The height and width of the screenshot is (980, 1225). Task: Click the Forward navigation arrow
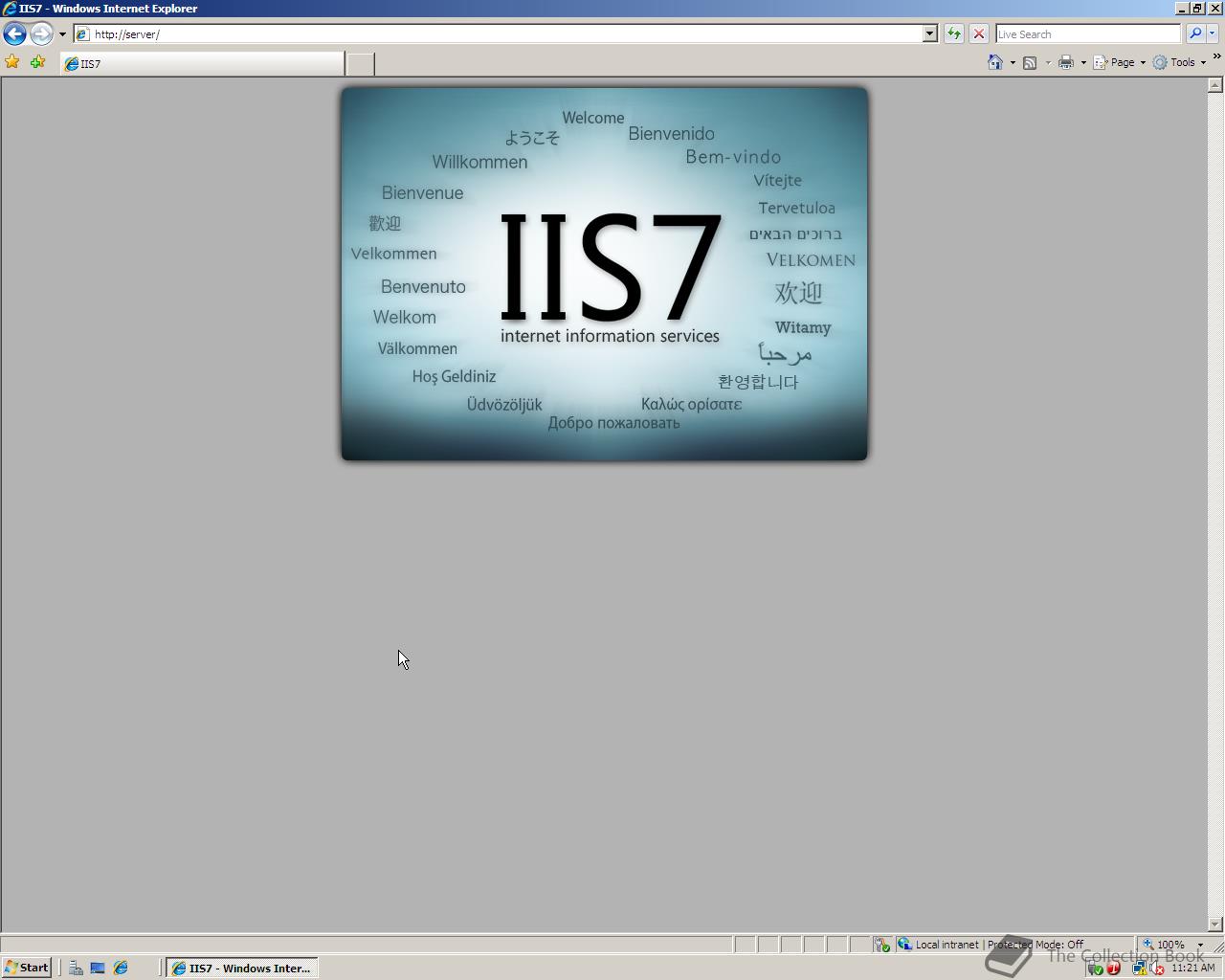(41, 33)
